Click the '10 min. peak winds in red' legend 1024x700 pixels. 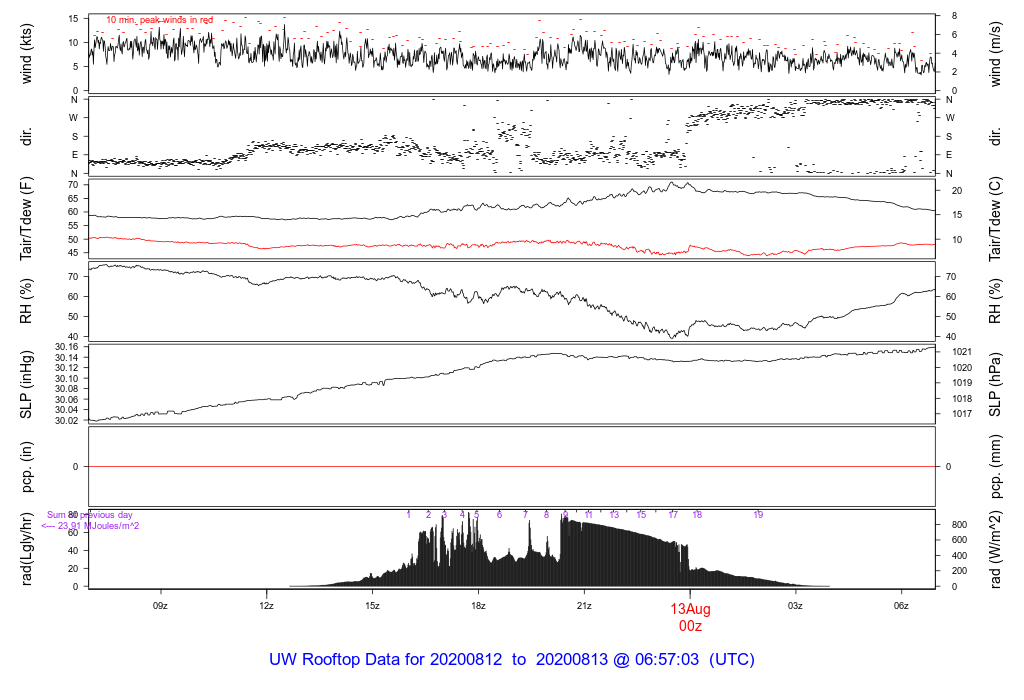160,20
